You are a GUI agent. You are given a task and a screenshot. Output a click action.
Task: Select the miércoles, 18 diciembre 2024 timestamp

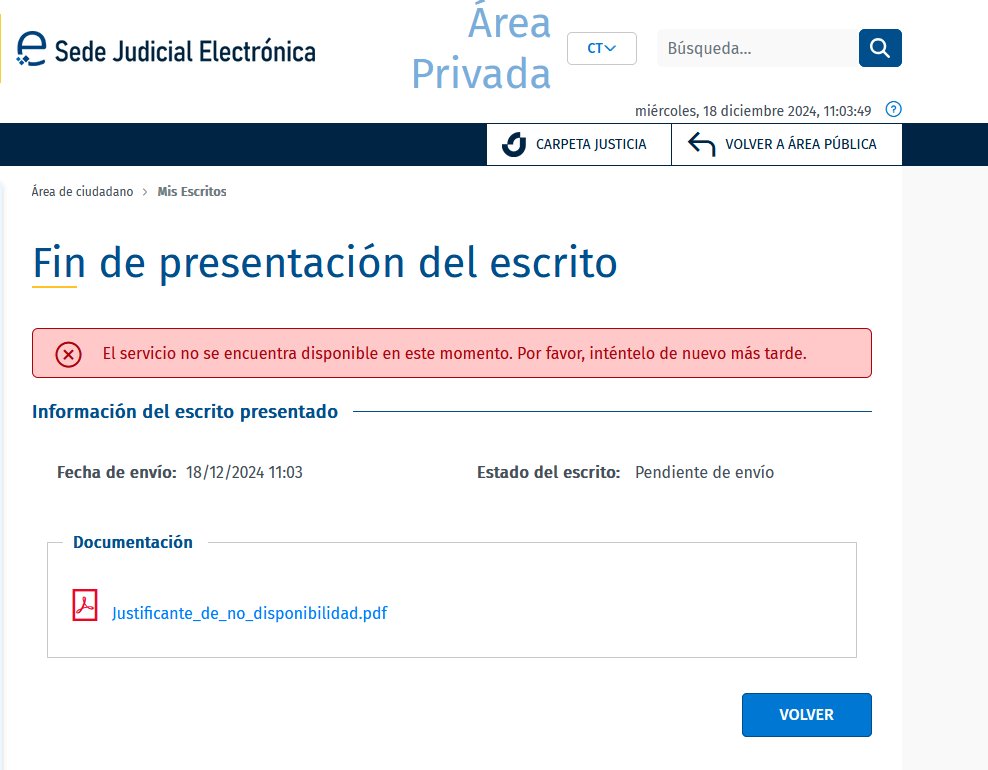[753, 111]
